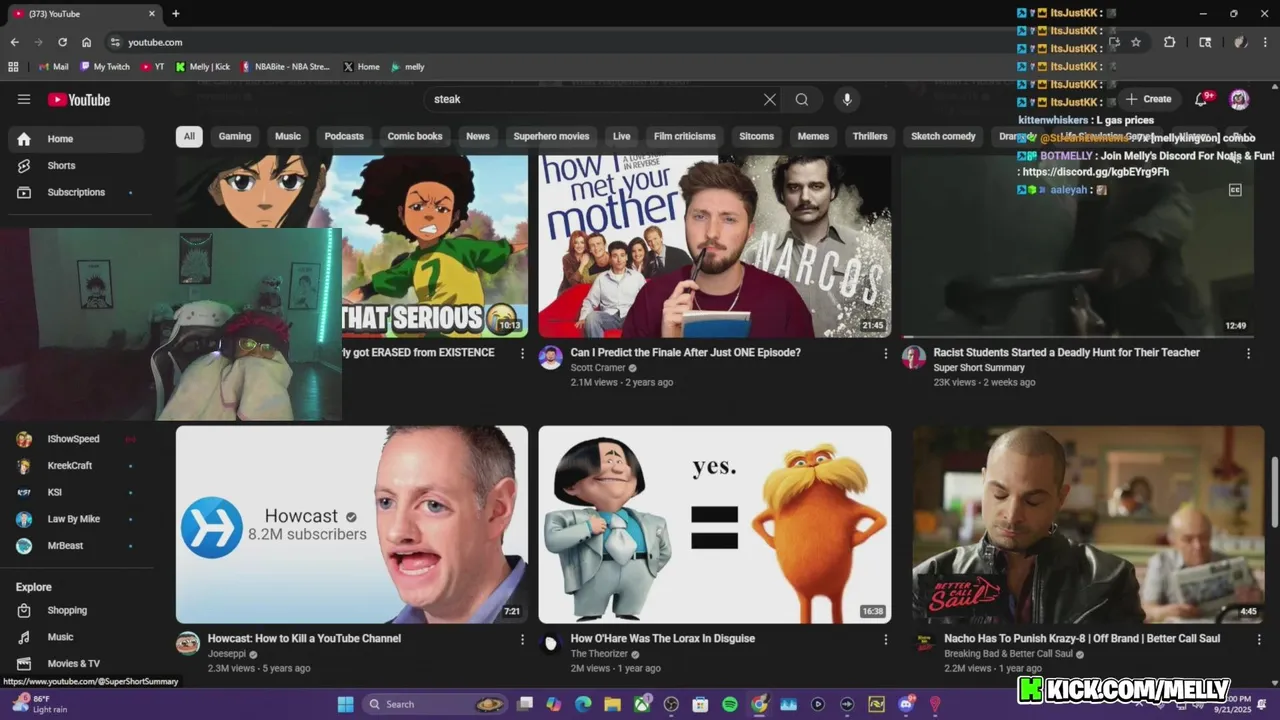
Task: Open File Explorer from the taskbar
Action: [x=612, y=704]
